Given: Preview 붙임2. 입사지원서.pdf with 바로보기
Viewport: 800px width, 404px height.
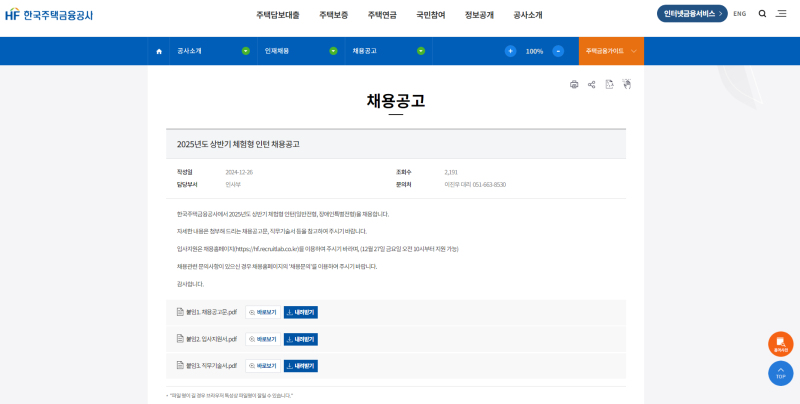Looking at the screenshot, I should point(263,339).
